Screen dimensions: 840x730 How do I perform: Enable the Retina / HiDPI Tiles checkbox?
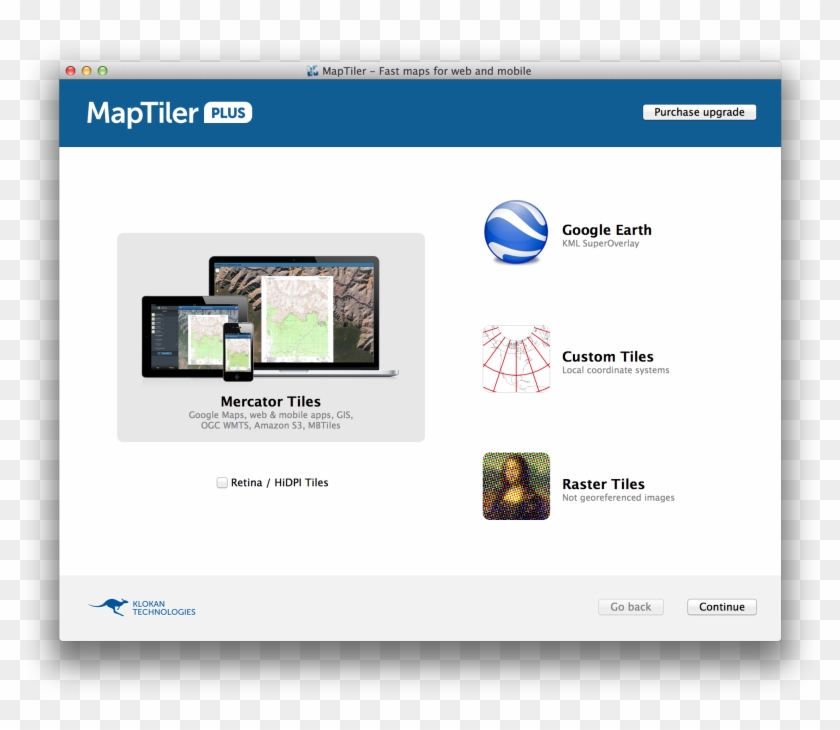[x=222, y=483]
